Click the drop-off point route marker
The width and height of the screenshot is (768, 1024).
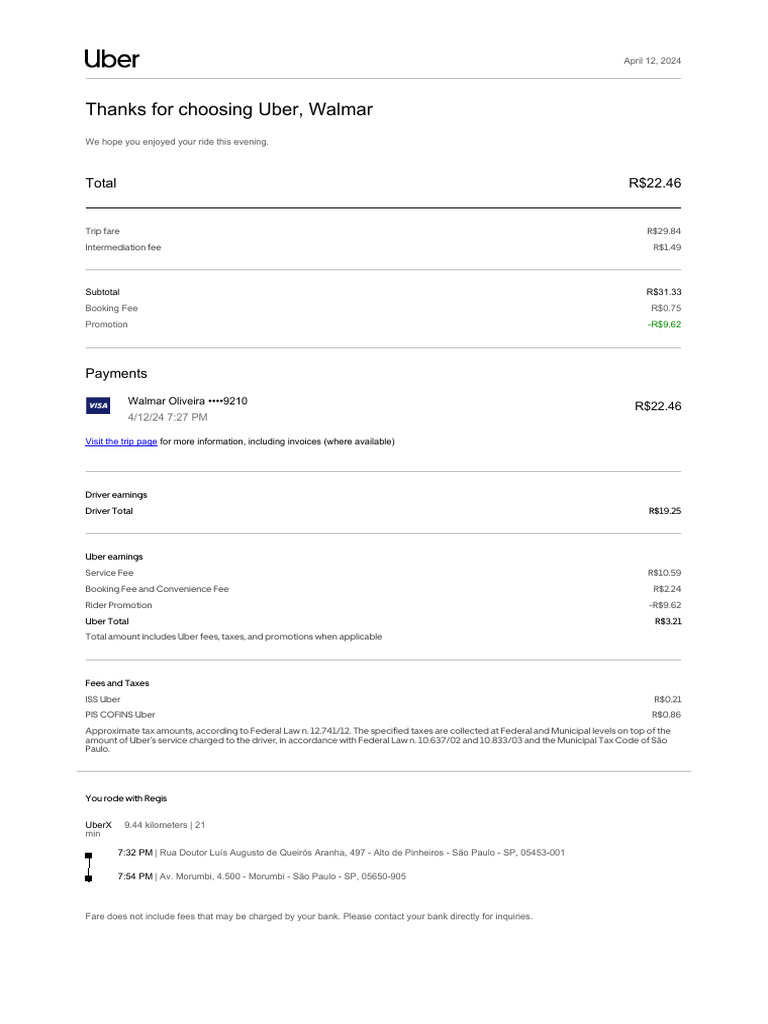(88, 878)
